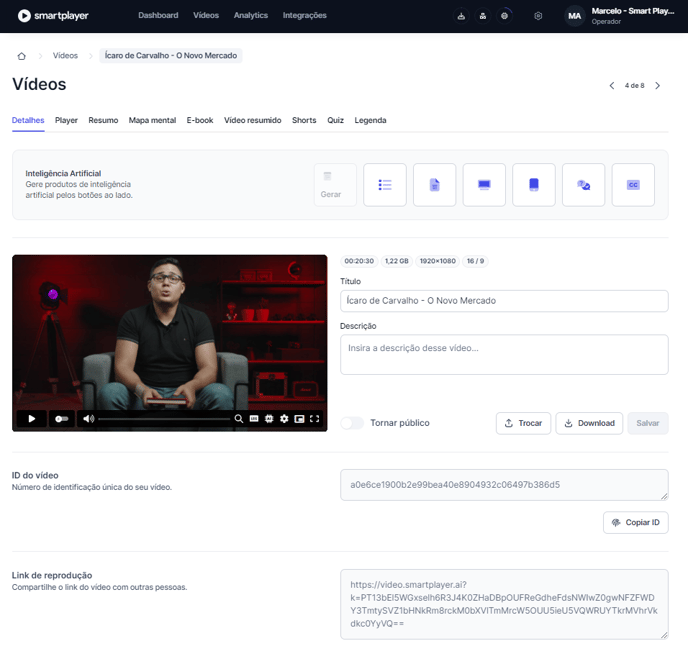Open Marcelo user profile menu

point(622,16)
